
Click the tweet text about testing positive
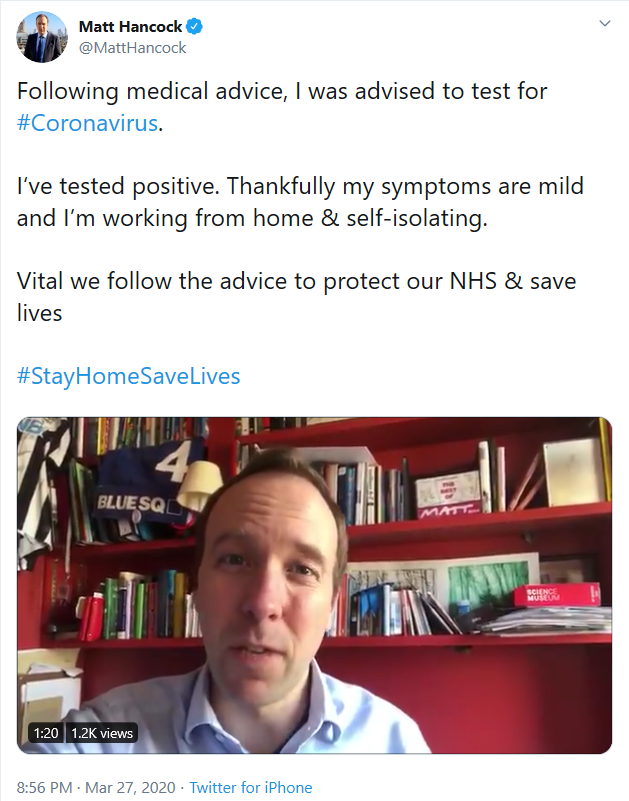(x=300, y=202)
